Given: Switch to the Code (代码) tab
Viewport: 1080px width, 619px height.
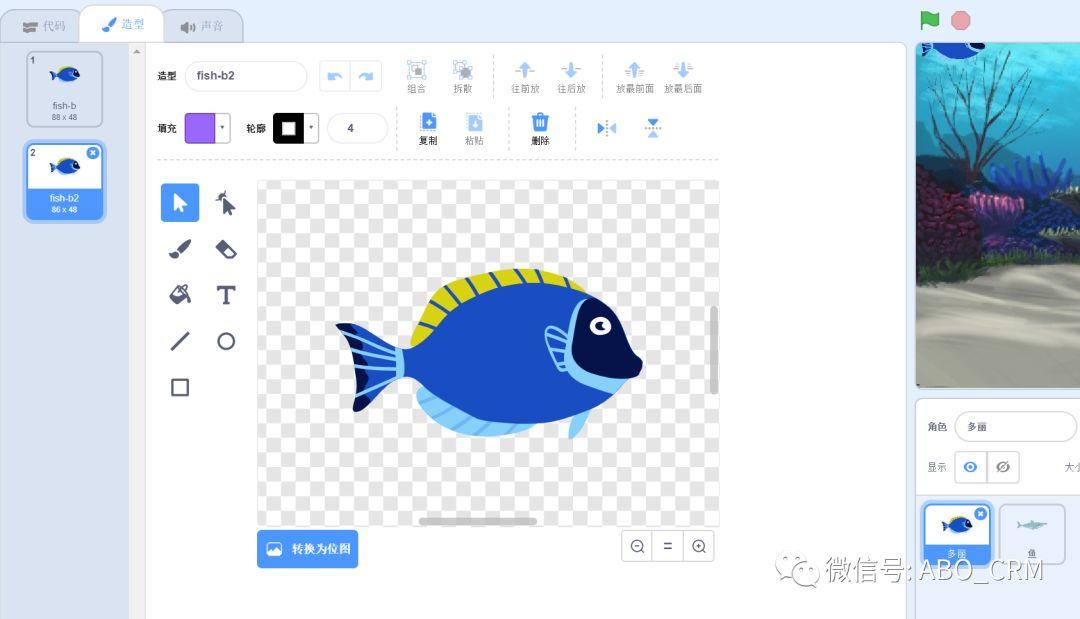Looking at the screenshot, I should coord(43,26).
